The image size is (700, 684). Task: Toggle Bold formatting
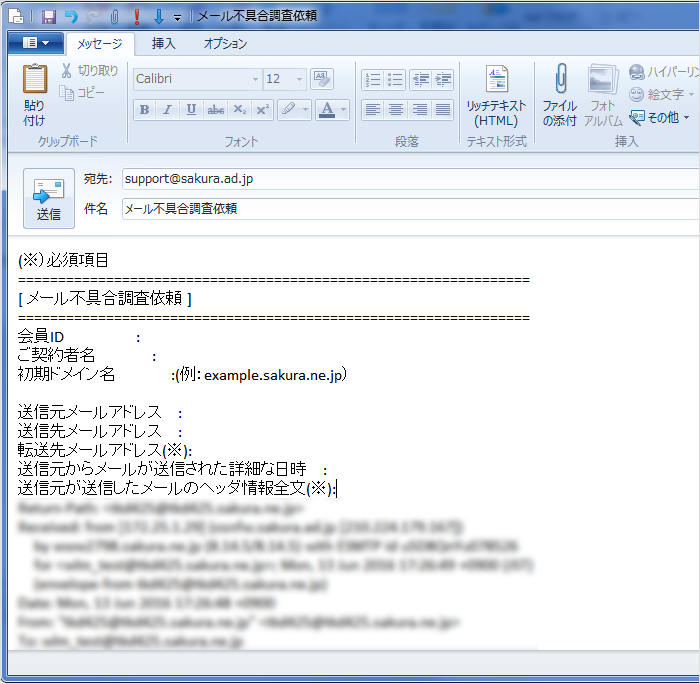point(144,110)
